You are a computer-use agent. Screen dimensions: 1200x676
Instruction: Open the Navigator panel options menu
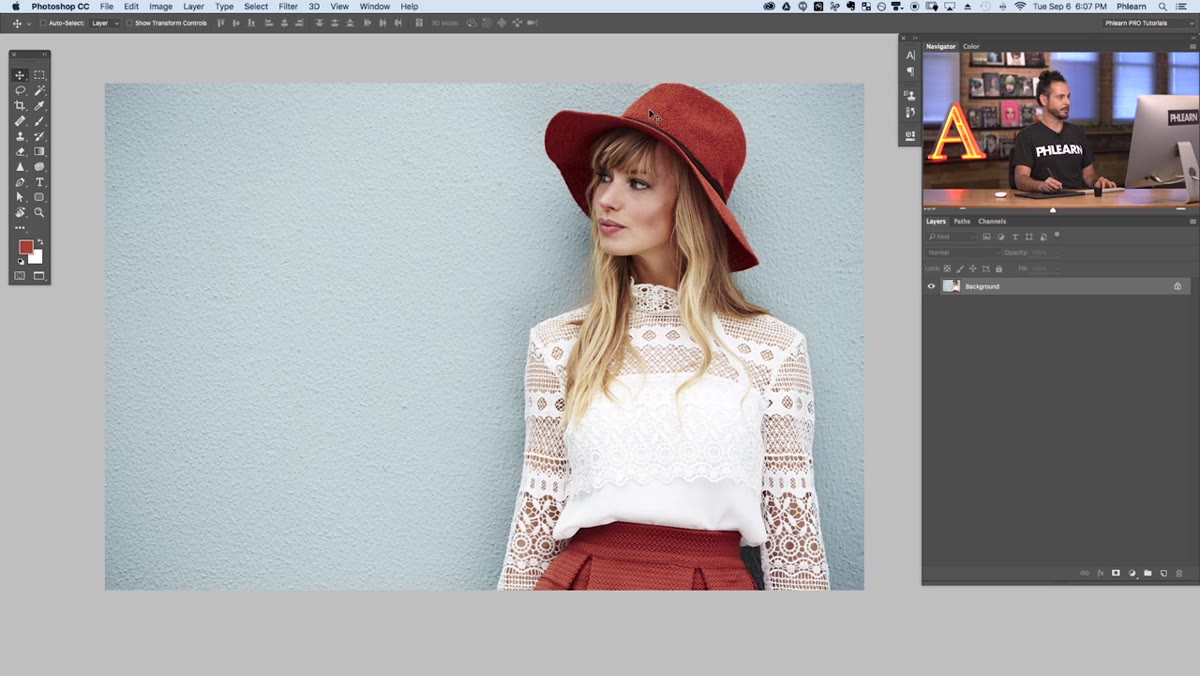point(1192,46)
